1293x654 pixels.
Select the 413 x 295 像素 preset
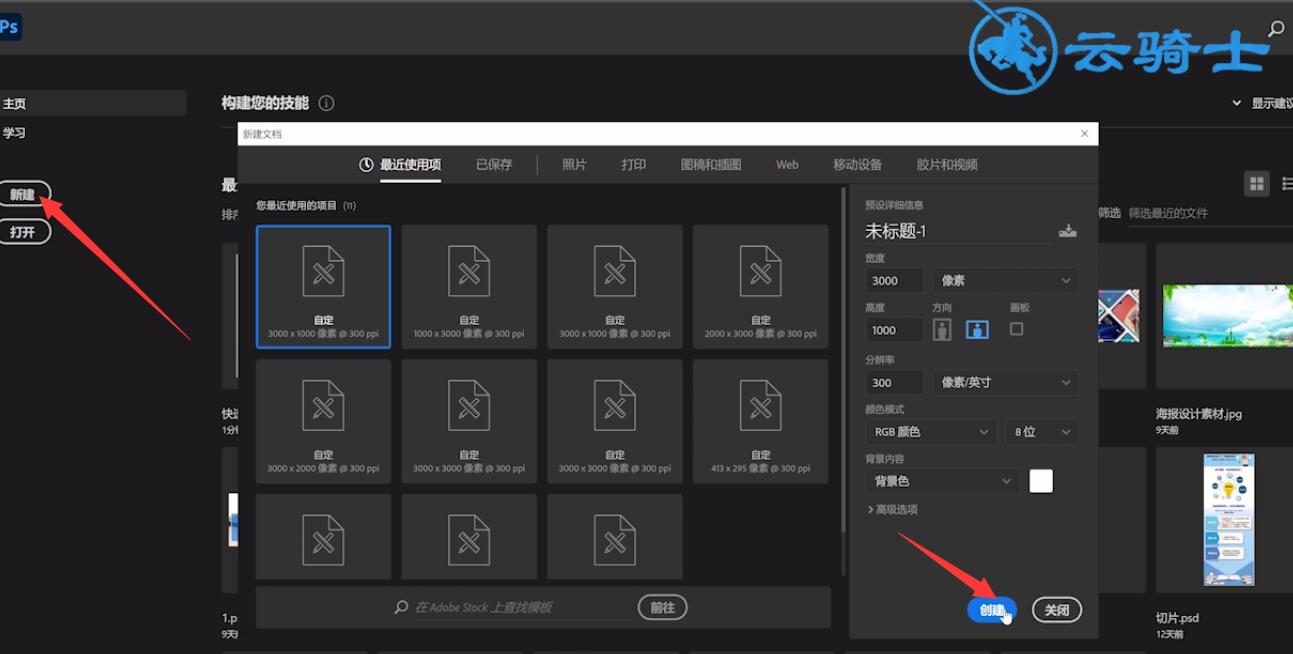point(761,421)
